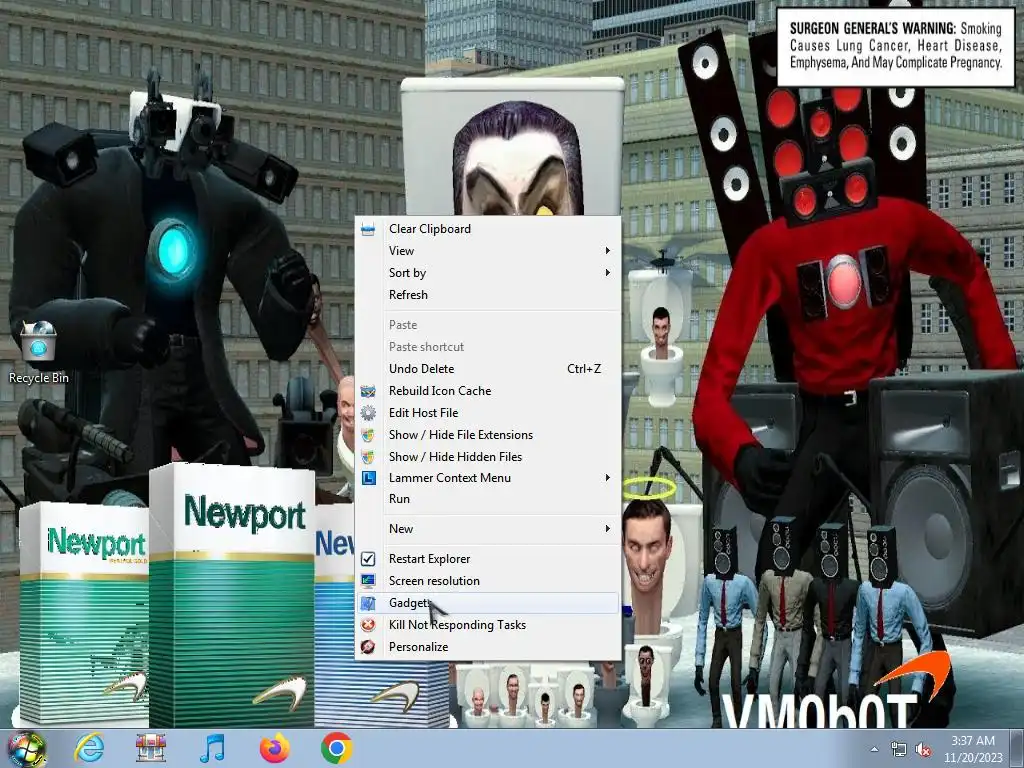Click the Lammer Context Menu blue icon
Screen dimensions: 1024x768
click(x=368, y=478)
